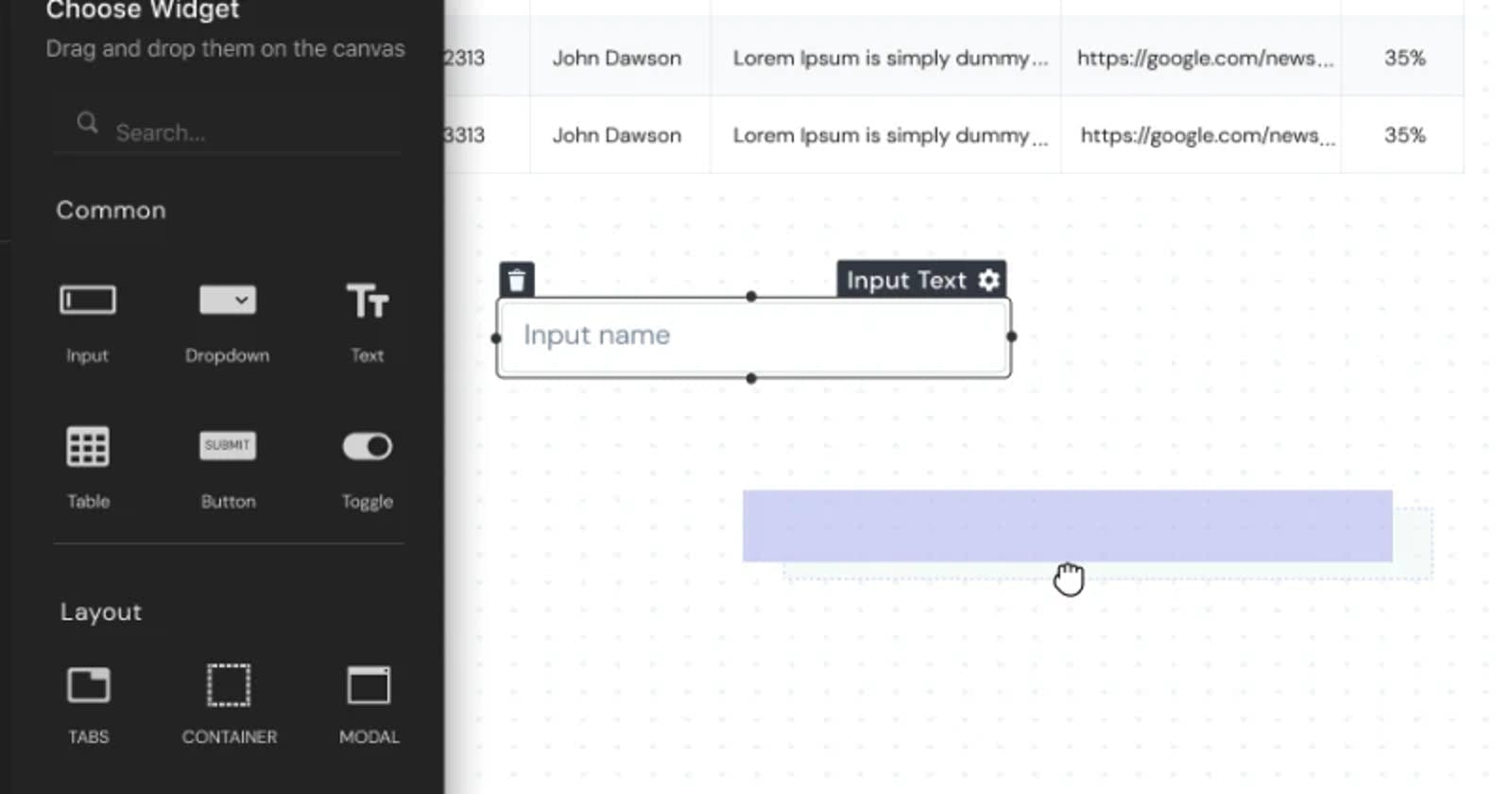The height and width of the screenshot is (794, 1512).
Task: Click the magnifier search icon
Action: [x=87, y=123]
